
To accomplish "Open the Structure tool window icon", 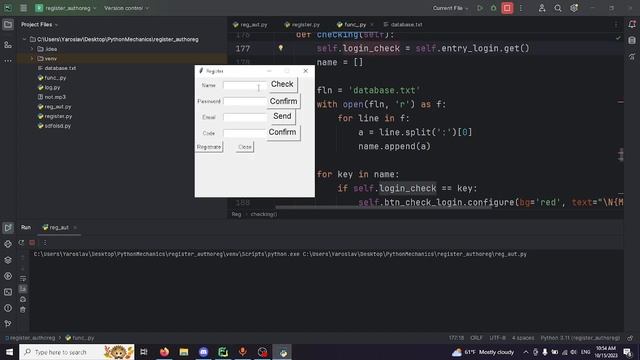I will click(8, 44).
